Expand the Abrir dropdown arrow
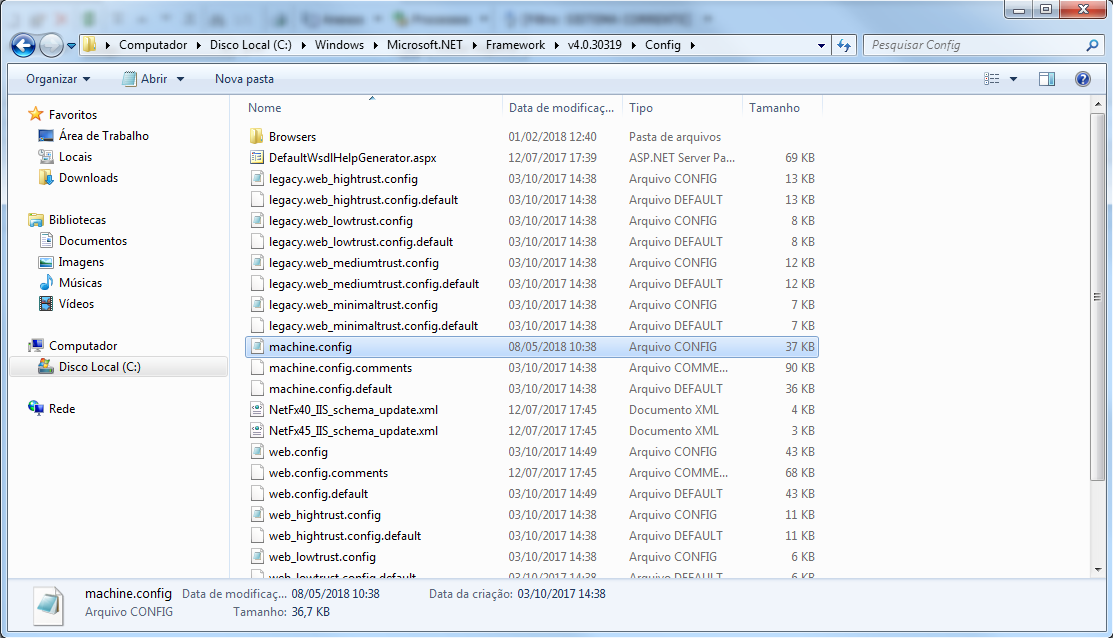 point(180,79)
